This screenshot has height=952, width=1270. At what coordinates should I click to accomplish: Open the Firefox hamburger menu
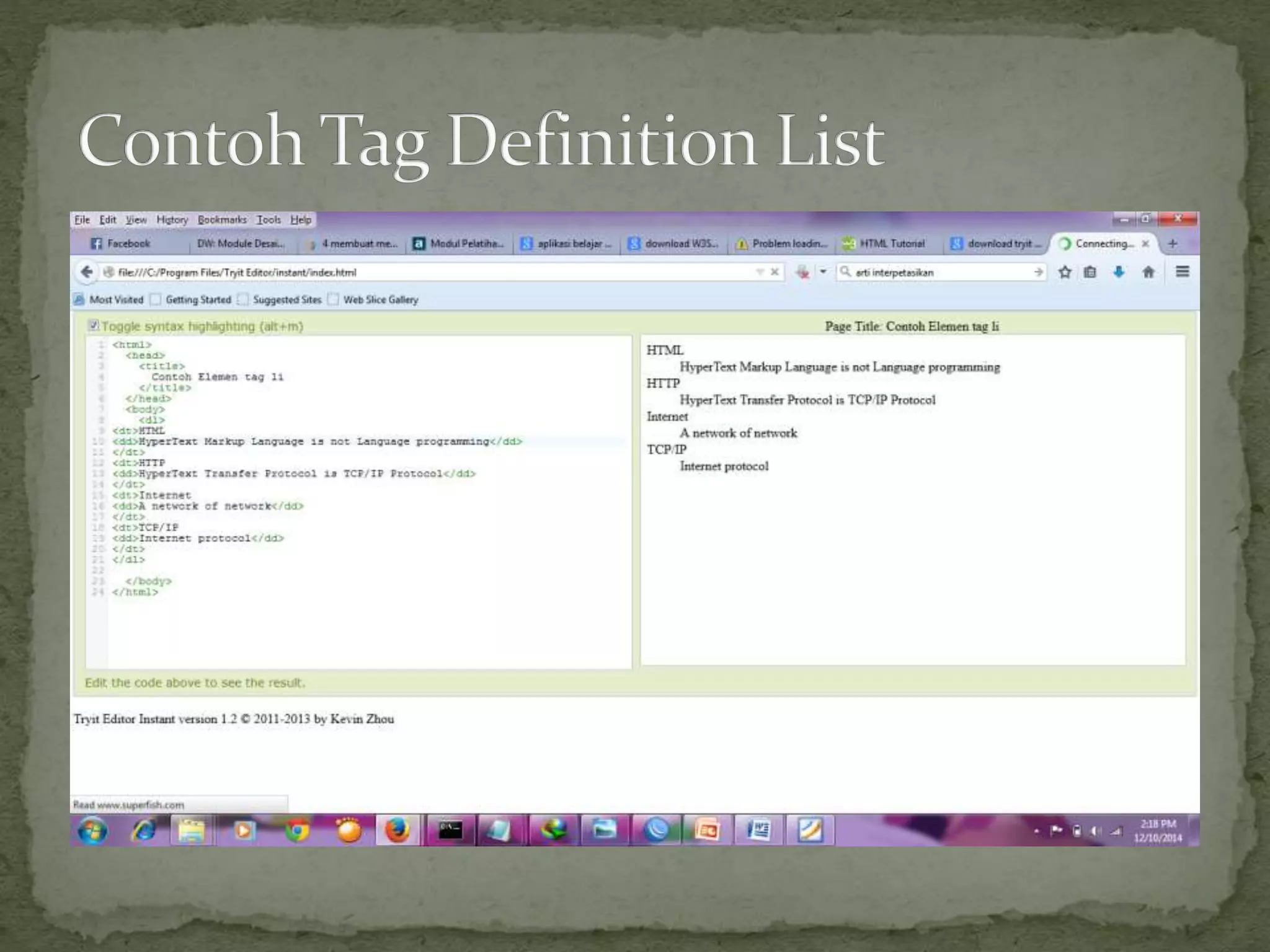point(1182,272)
